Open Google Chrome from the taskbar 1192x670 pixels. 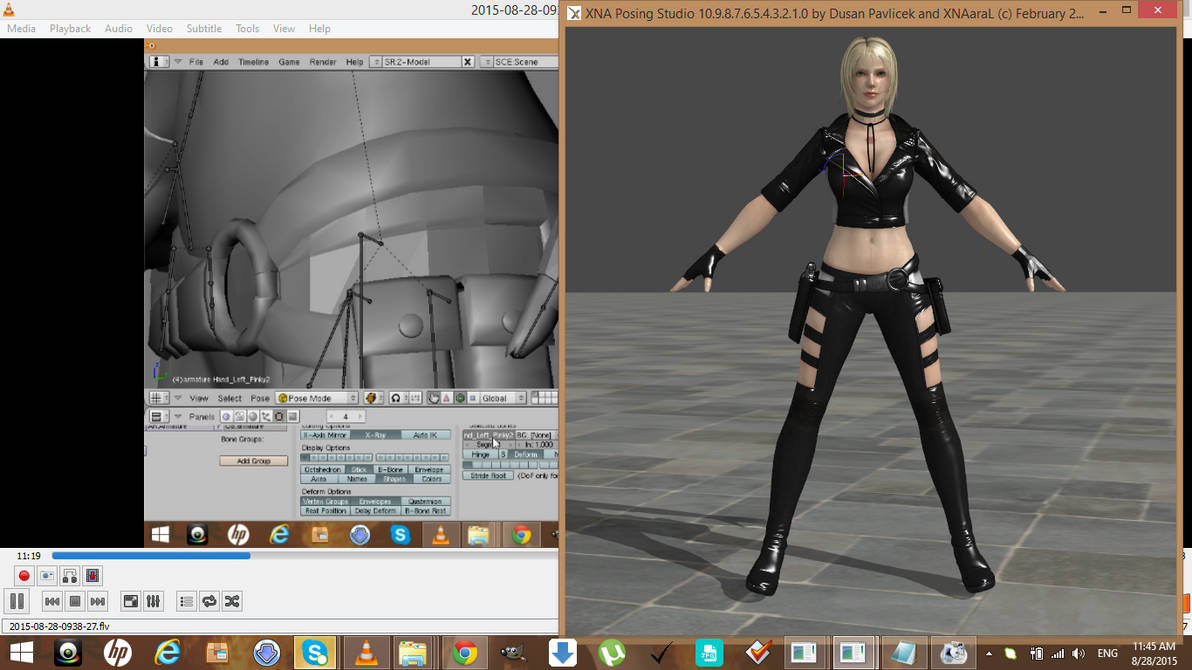(x=464, y=652)
